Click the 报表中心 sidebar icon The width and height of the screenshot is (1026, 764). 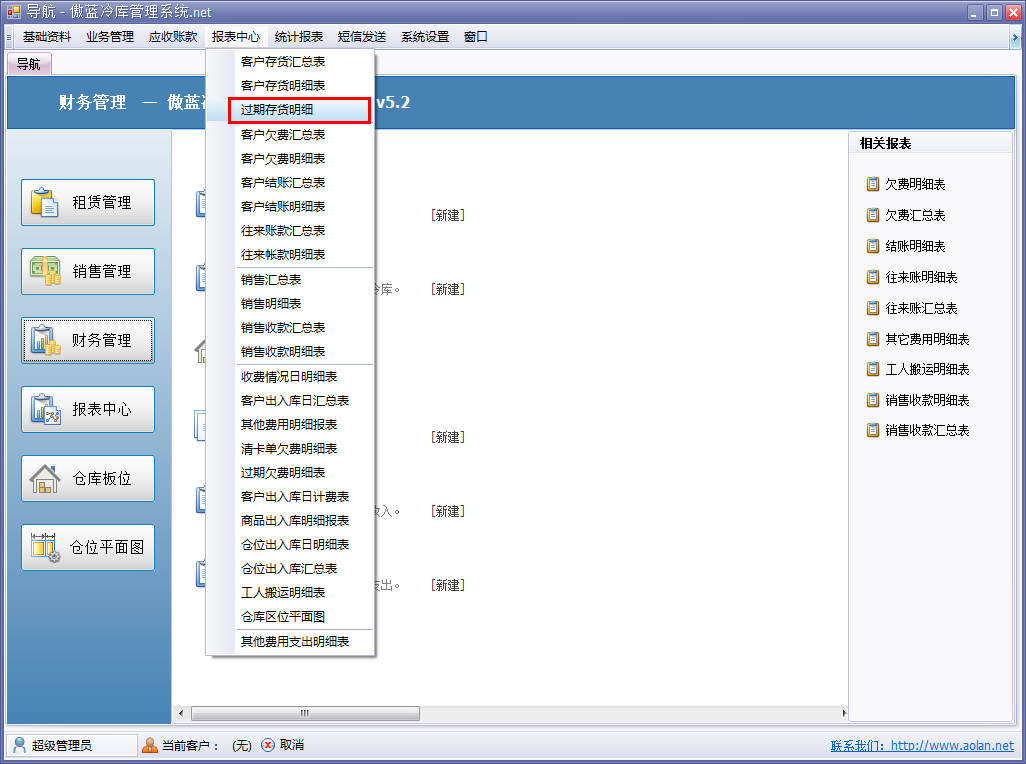[87, 409]
